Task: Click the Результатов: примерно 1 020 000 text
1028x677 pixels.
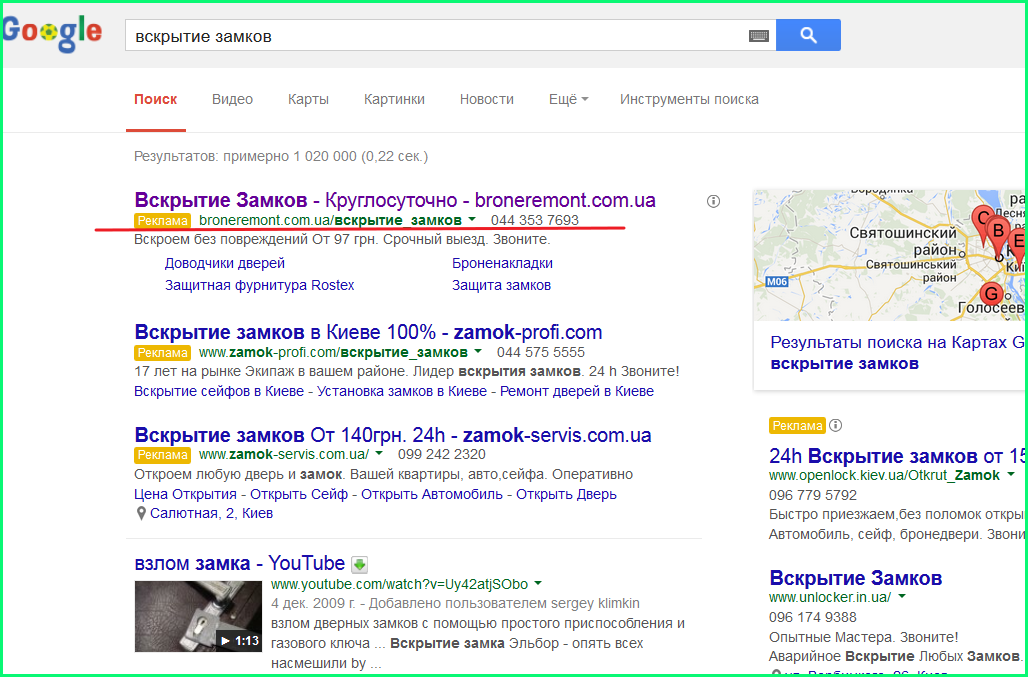Action: click(281, 157)
